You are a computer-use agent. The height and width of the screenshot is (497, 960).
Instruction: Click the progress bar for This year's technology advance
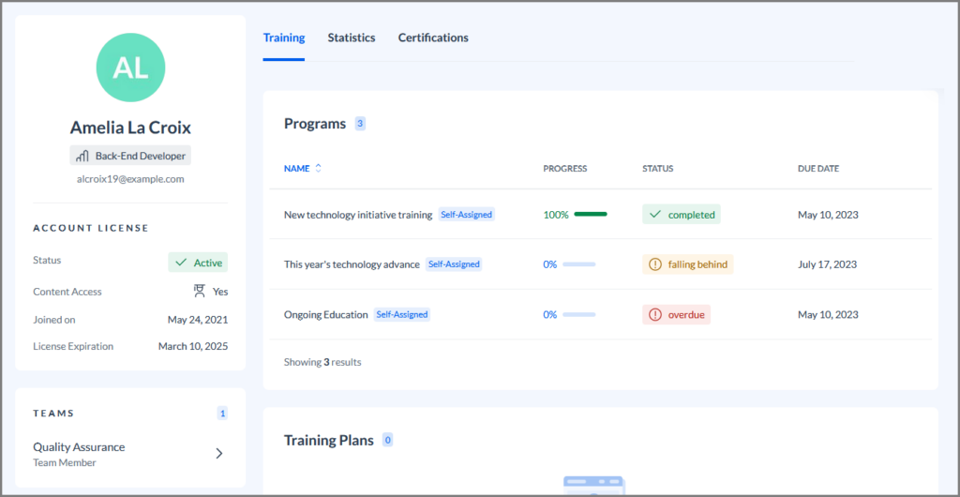(x=579, y=264)
